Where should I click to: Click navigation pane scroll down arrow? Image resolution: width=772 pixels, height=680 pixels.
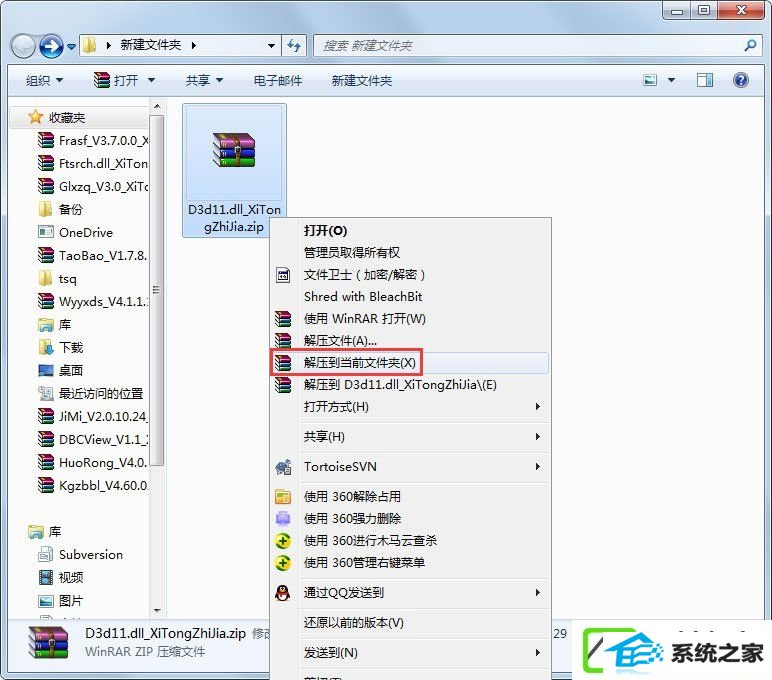click(x=157, y=611)
